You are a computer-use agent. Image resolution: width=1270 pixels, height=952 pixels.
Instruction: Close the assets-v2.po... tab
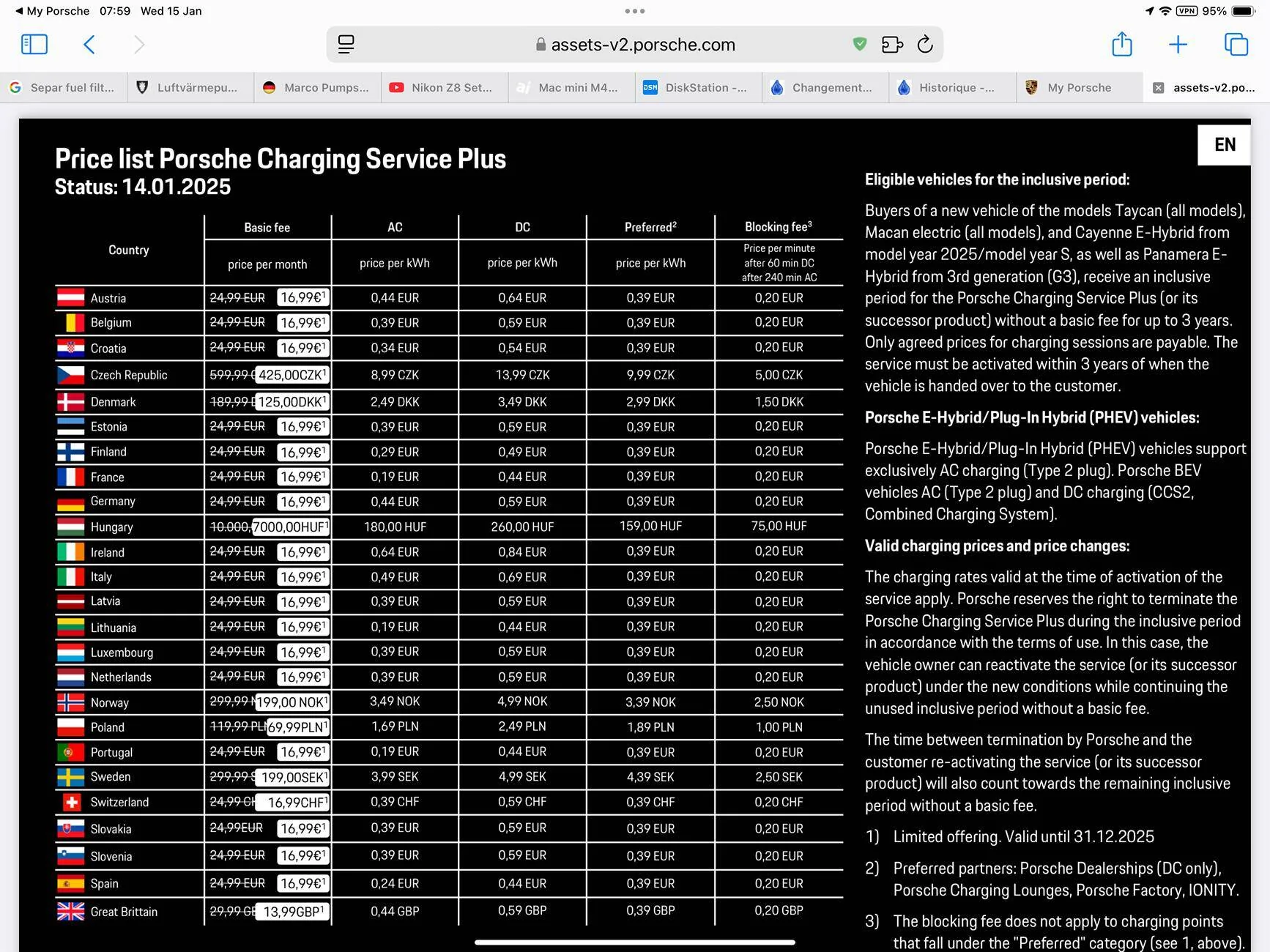point(1159,88)
